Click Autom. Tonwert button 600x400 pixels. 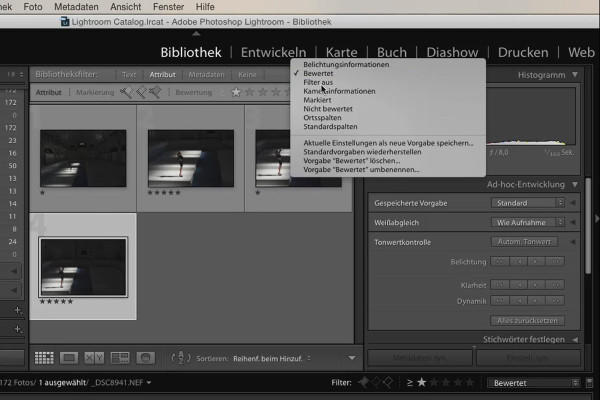point(524,242)
